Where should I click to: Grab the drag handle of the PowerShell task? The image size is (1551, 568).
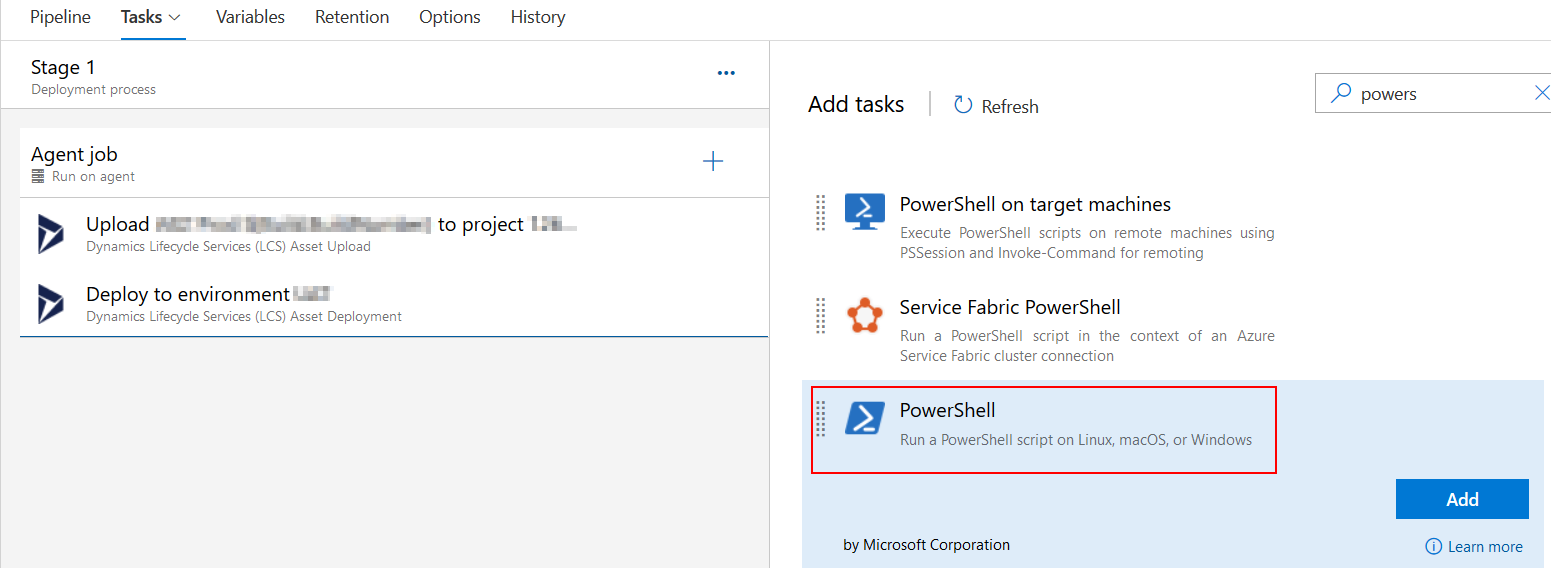(820, 418)
